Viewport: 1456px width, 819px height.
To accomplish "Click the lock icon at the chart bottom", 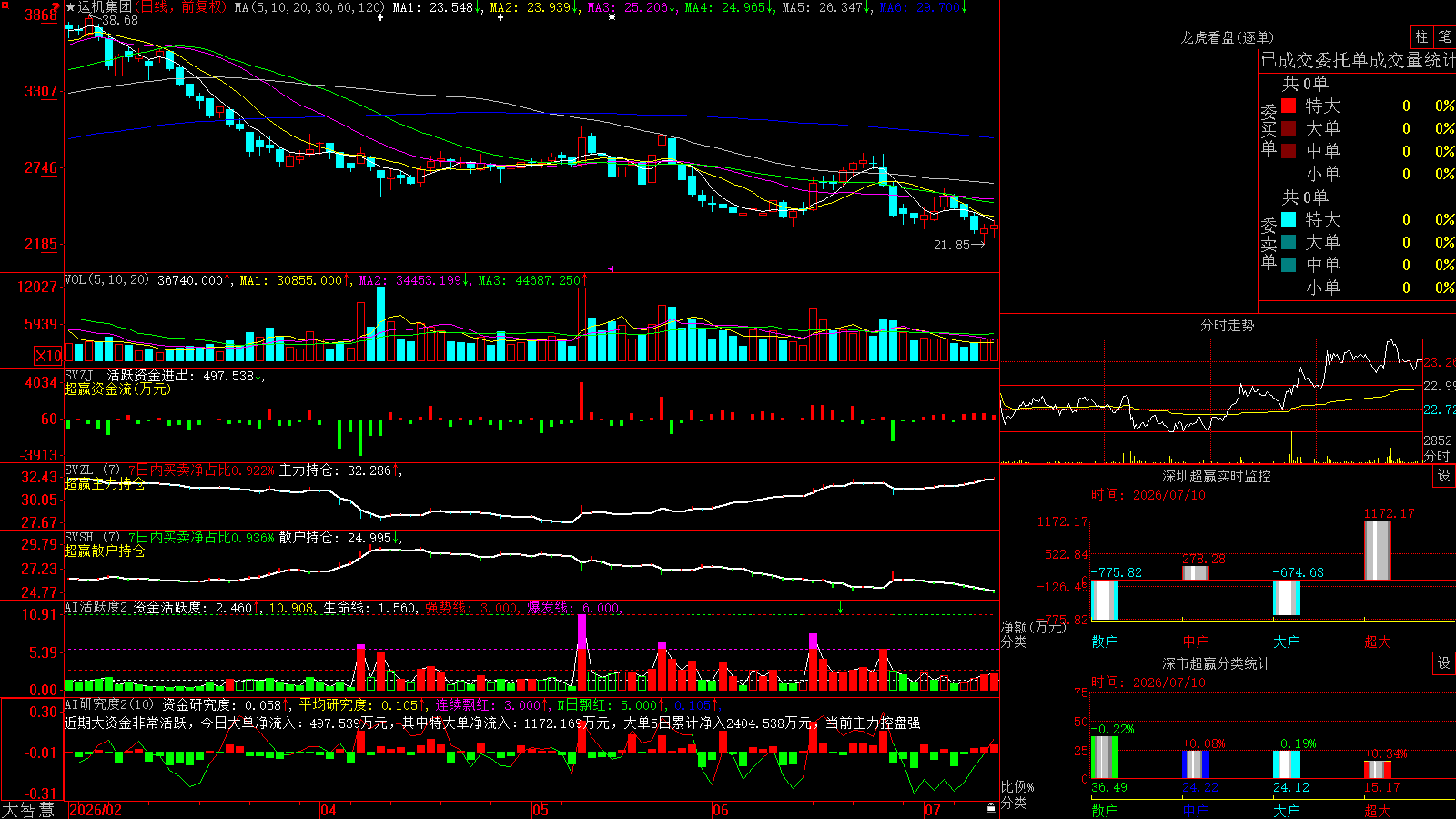I will click(x=991, y=807).
